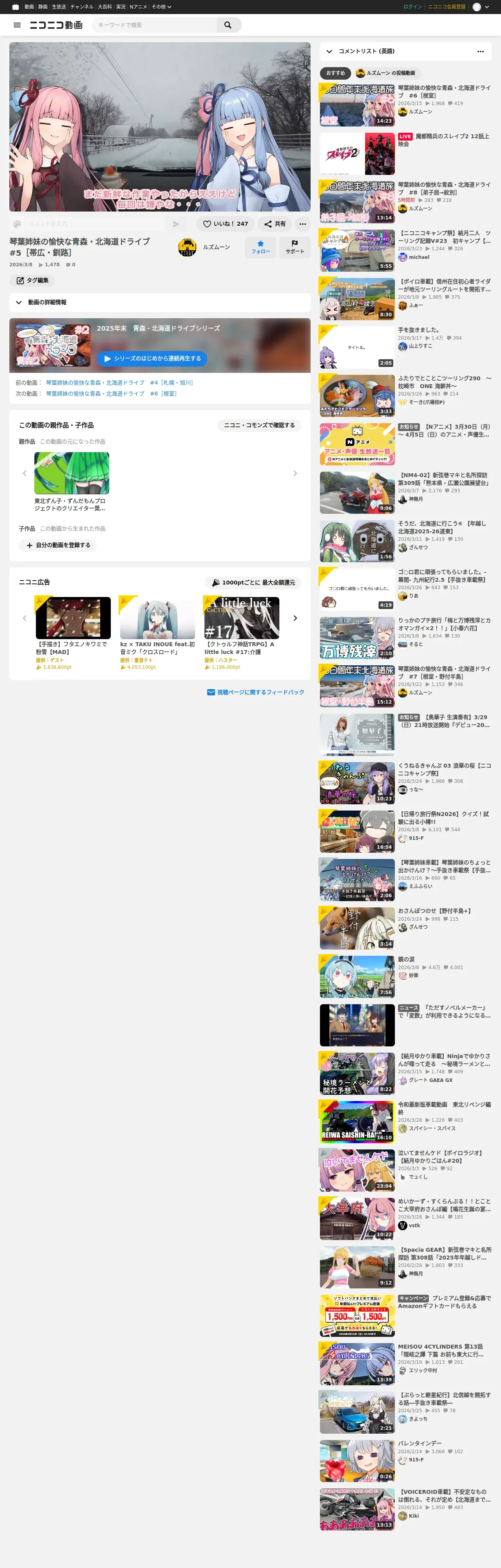Open チャンネル in the top menu

(x=82, y=7)
